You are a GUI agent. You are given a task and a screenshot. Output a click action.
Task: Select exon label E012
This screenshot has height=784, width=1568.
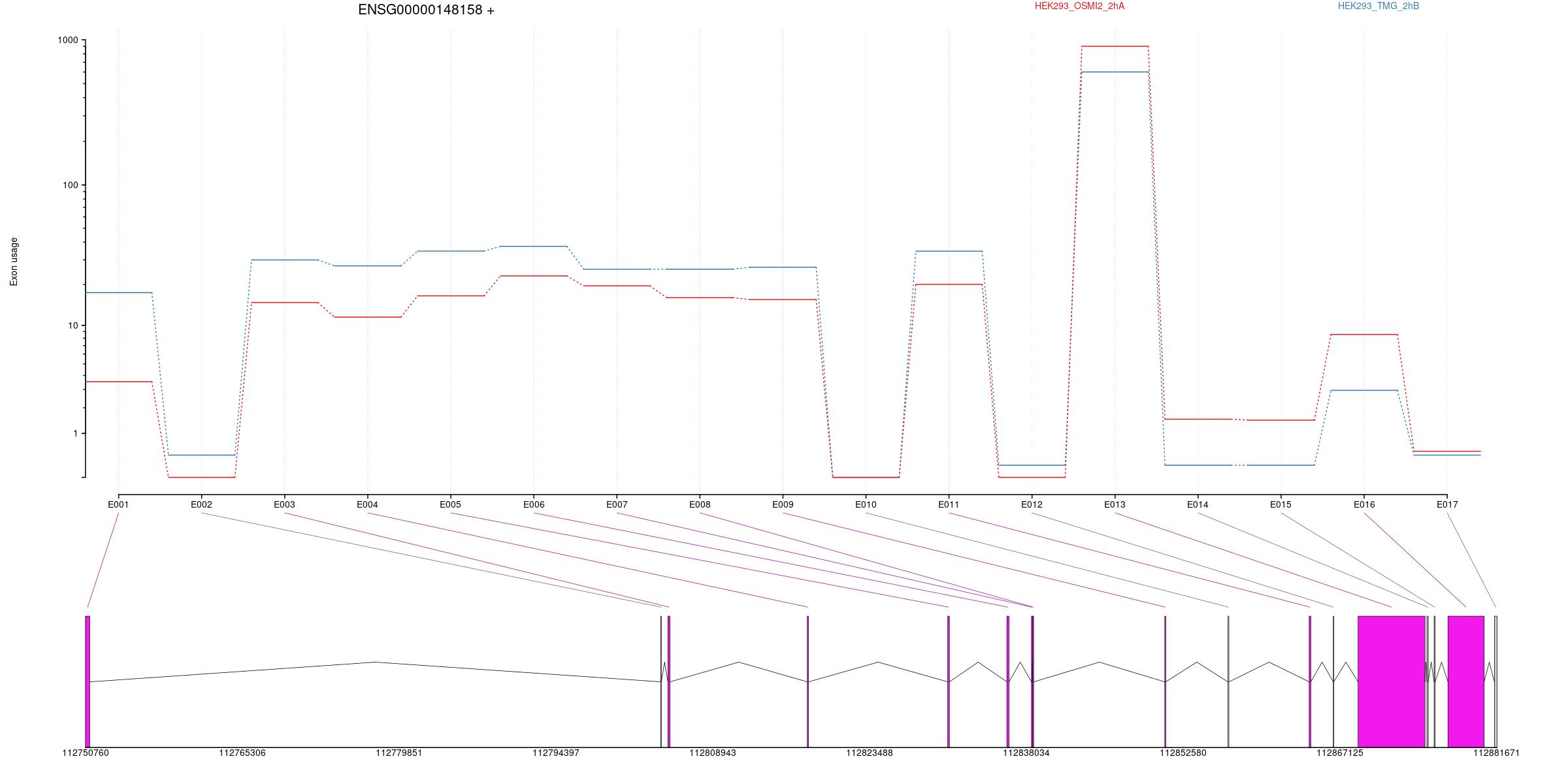pos(1032,504)
